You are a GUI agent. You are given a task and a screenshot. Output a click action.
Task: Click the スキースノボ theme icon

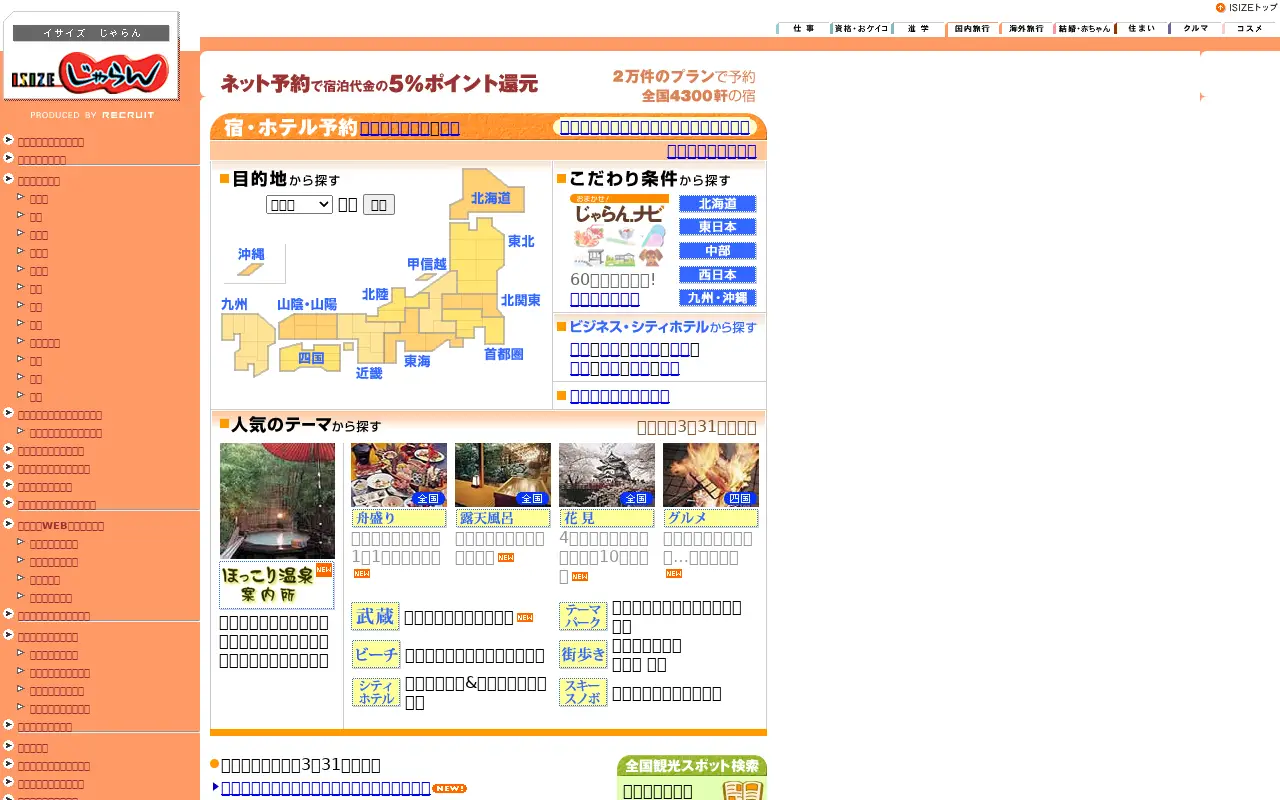coord(583,692)
